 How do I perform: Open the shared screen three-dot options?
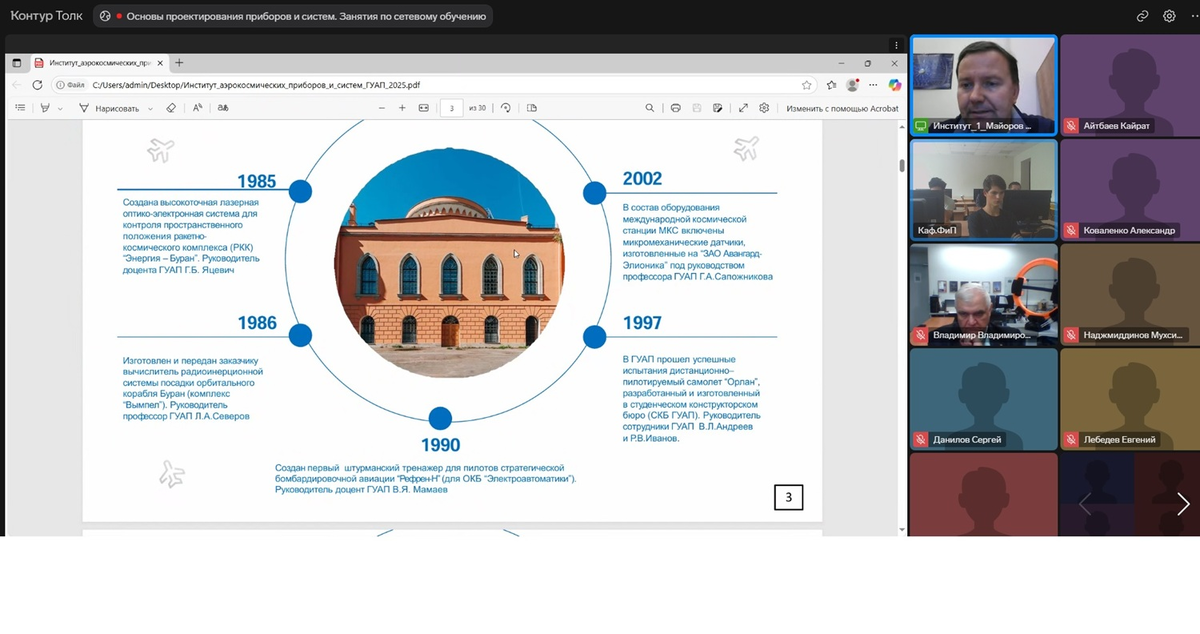coord(897,44)
